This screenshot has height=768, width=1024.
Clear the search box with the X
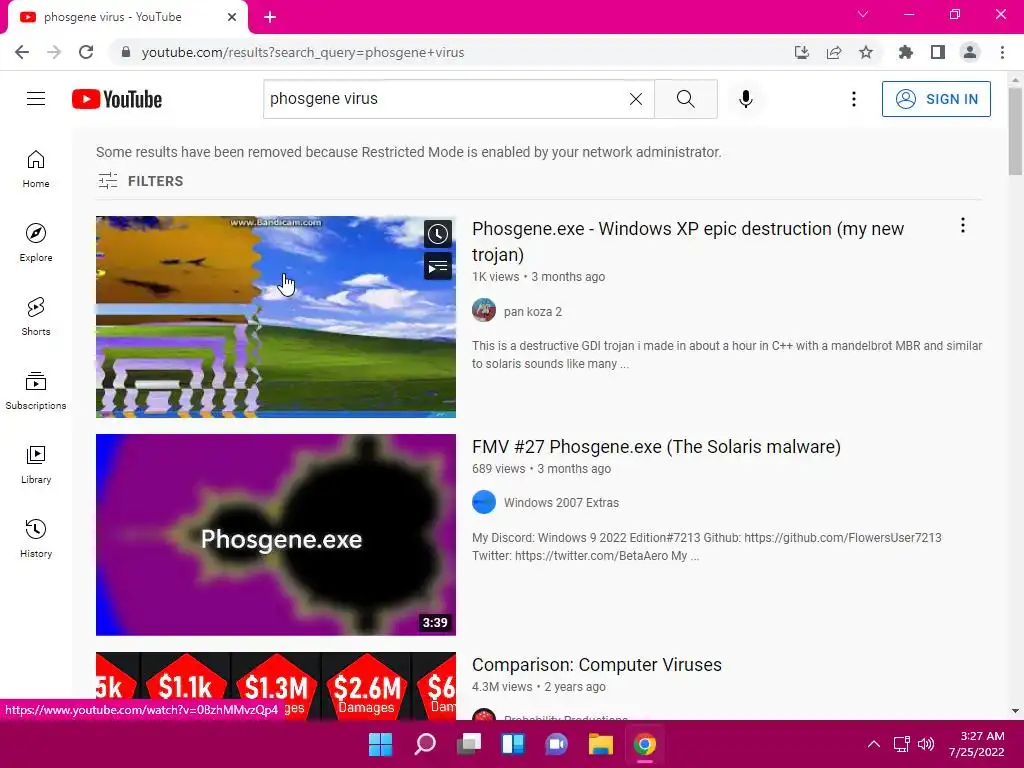(635, 99)
